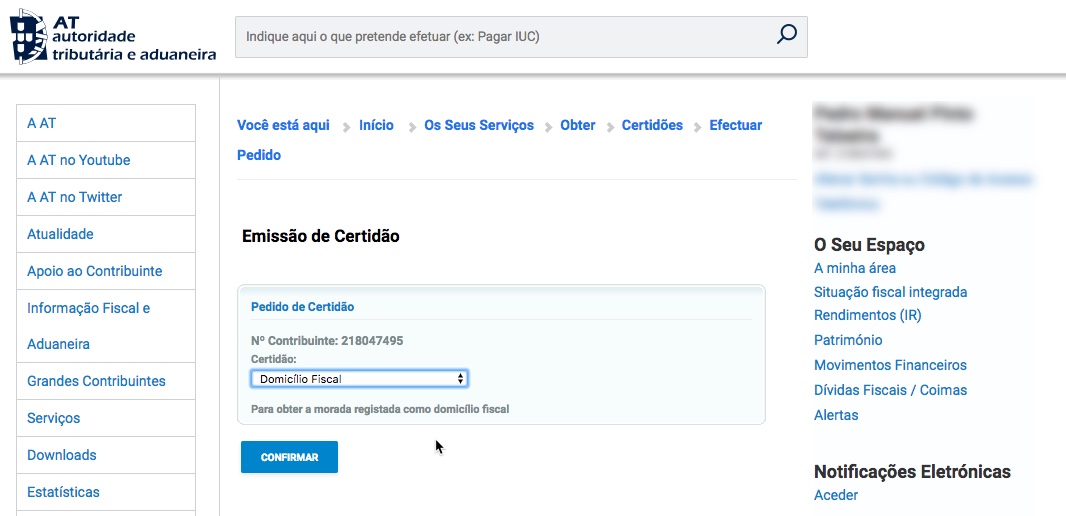Image resolution: width=1066 pixels, height=516 pixels.
Task: Click the Obter breadcrumb link
Action: (578, 125)
